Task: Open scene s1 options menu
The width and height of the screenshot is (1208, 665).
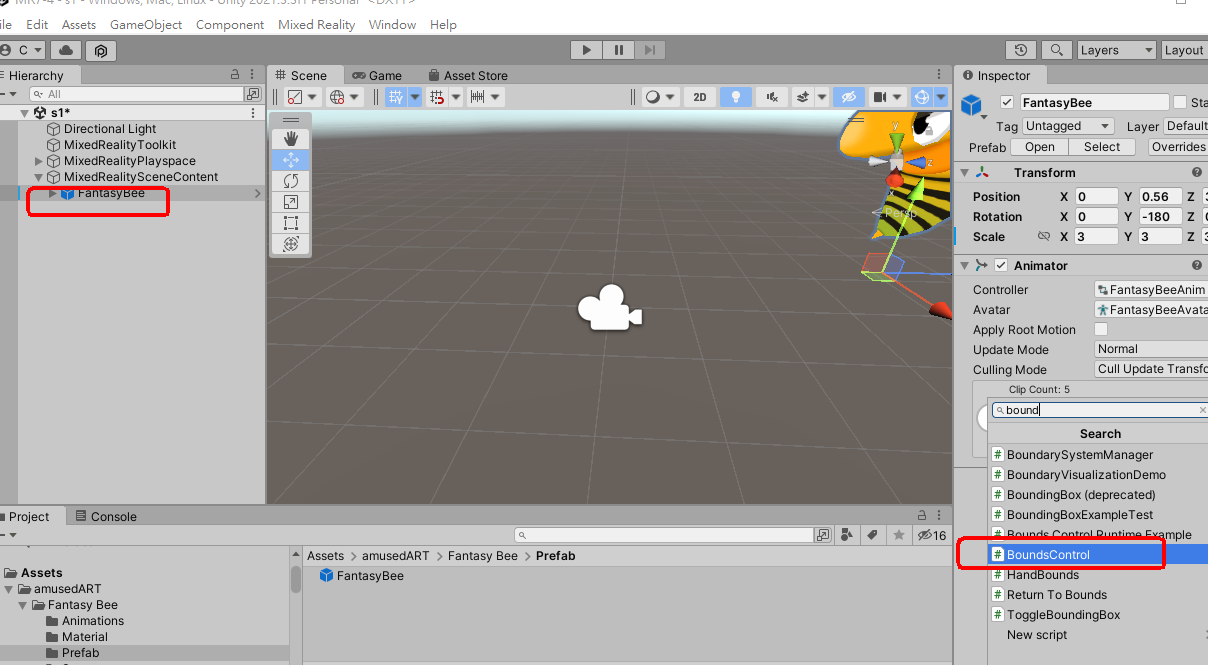Action: click(x=254, y=113)
